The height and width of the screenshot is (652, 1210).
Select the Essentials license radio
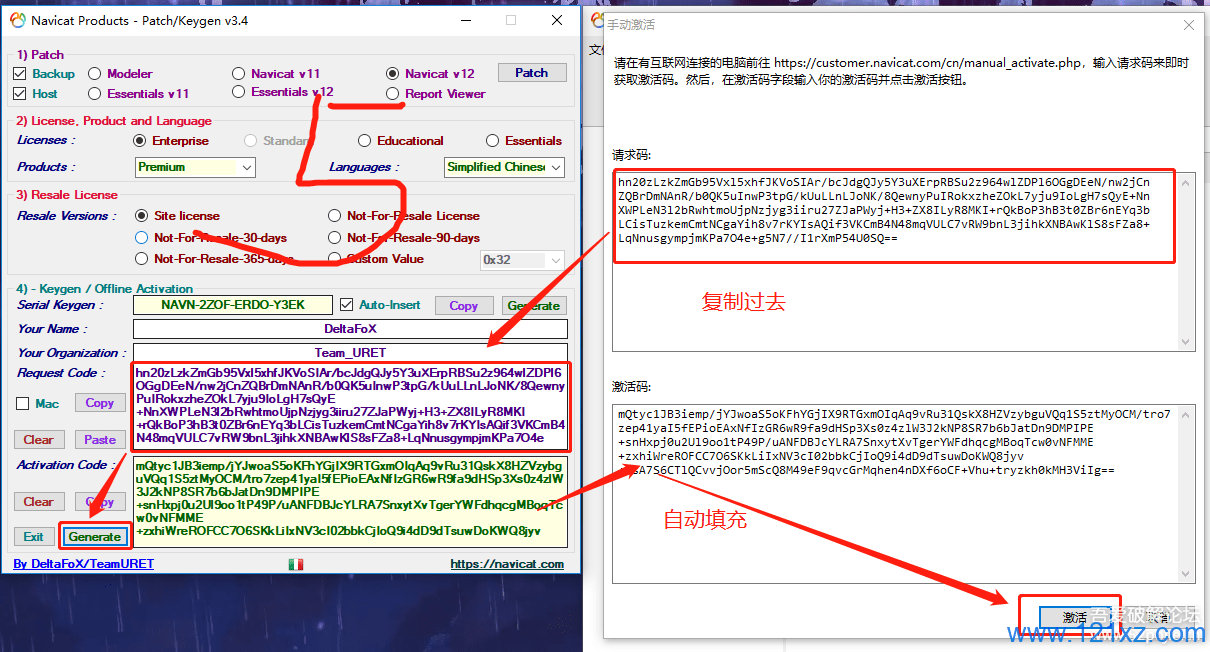[x=493, y=141]
